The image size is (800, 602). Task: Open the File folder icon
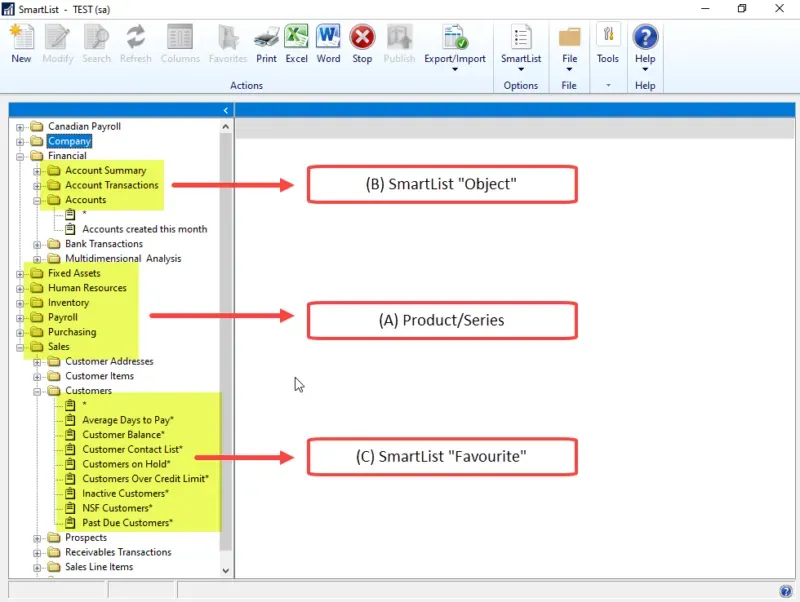[x=569, y=37]
